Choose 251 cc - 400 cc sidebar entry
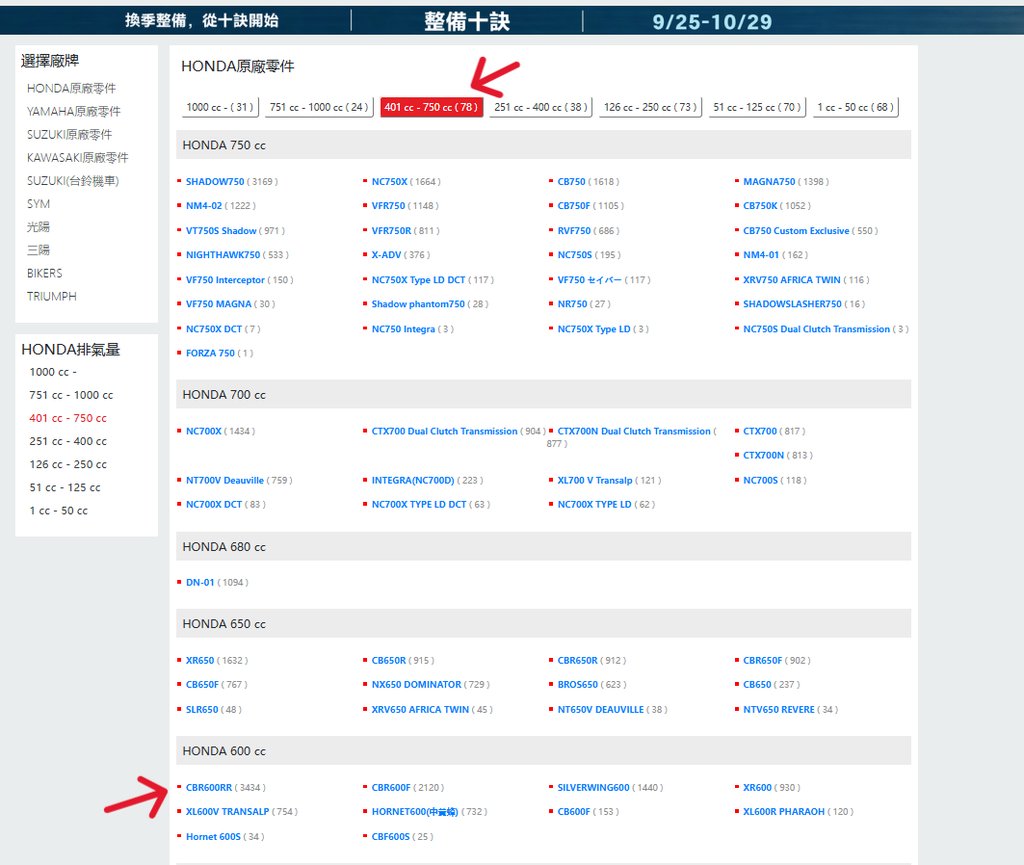 pyautogui.click(x=68, y=441)
